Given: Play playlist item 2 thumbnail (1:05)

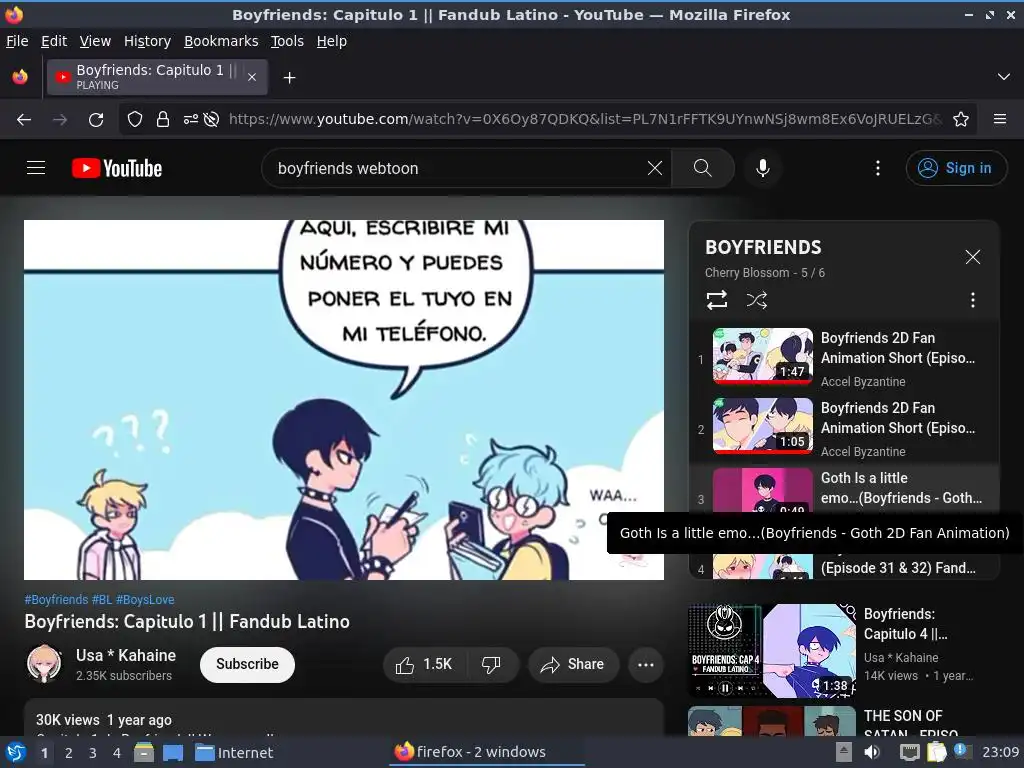Looking at the screenshot, I should point(763,426).
